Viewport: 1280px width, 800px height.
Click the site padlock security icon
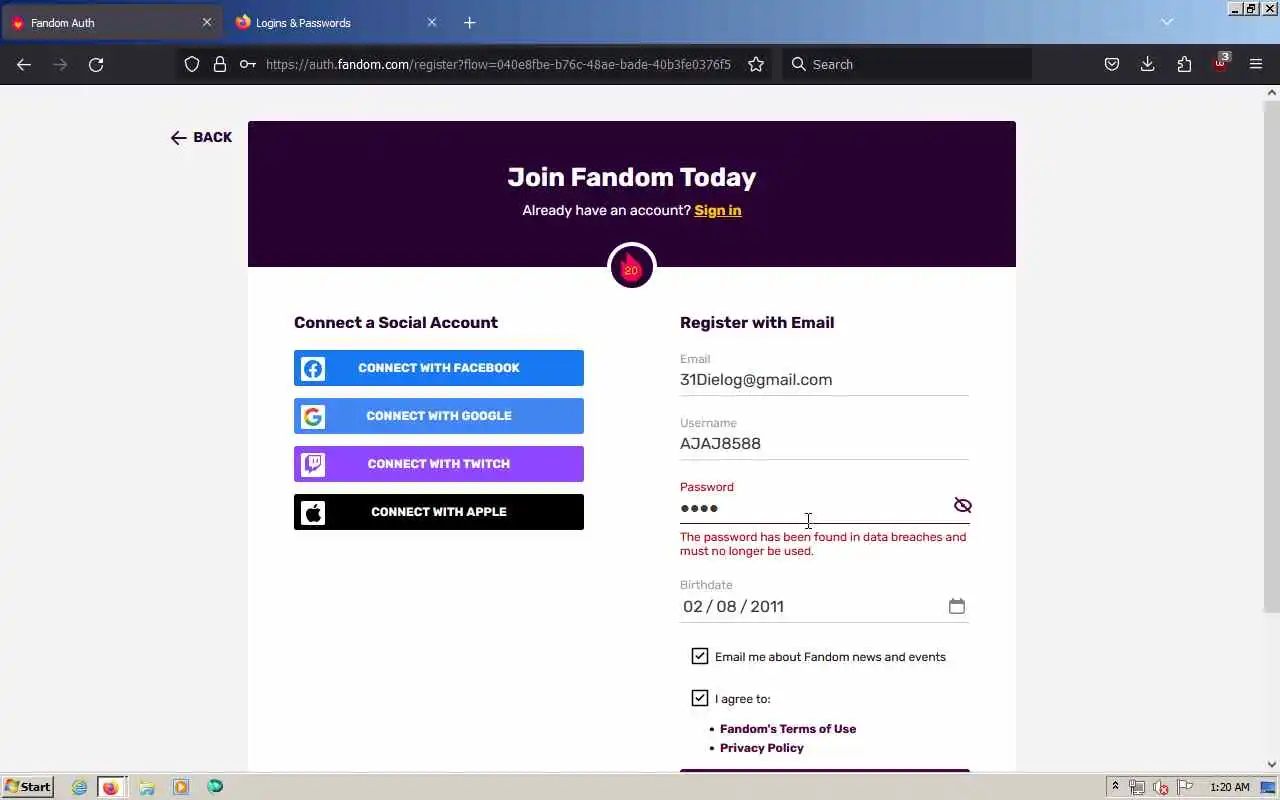(220, 64)
